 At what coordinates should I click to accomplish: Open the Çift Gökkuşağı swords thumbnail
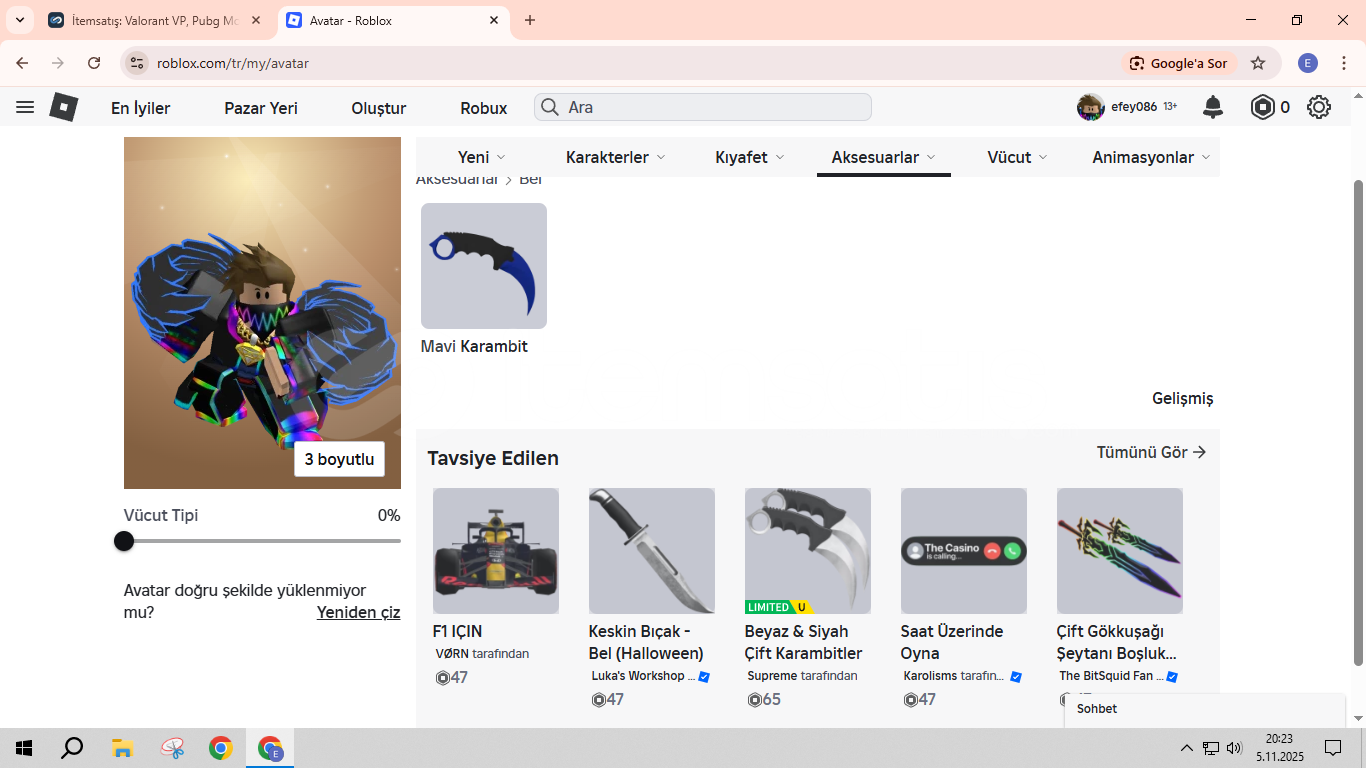click(1120, 551)
